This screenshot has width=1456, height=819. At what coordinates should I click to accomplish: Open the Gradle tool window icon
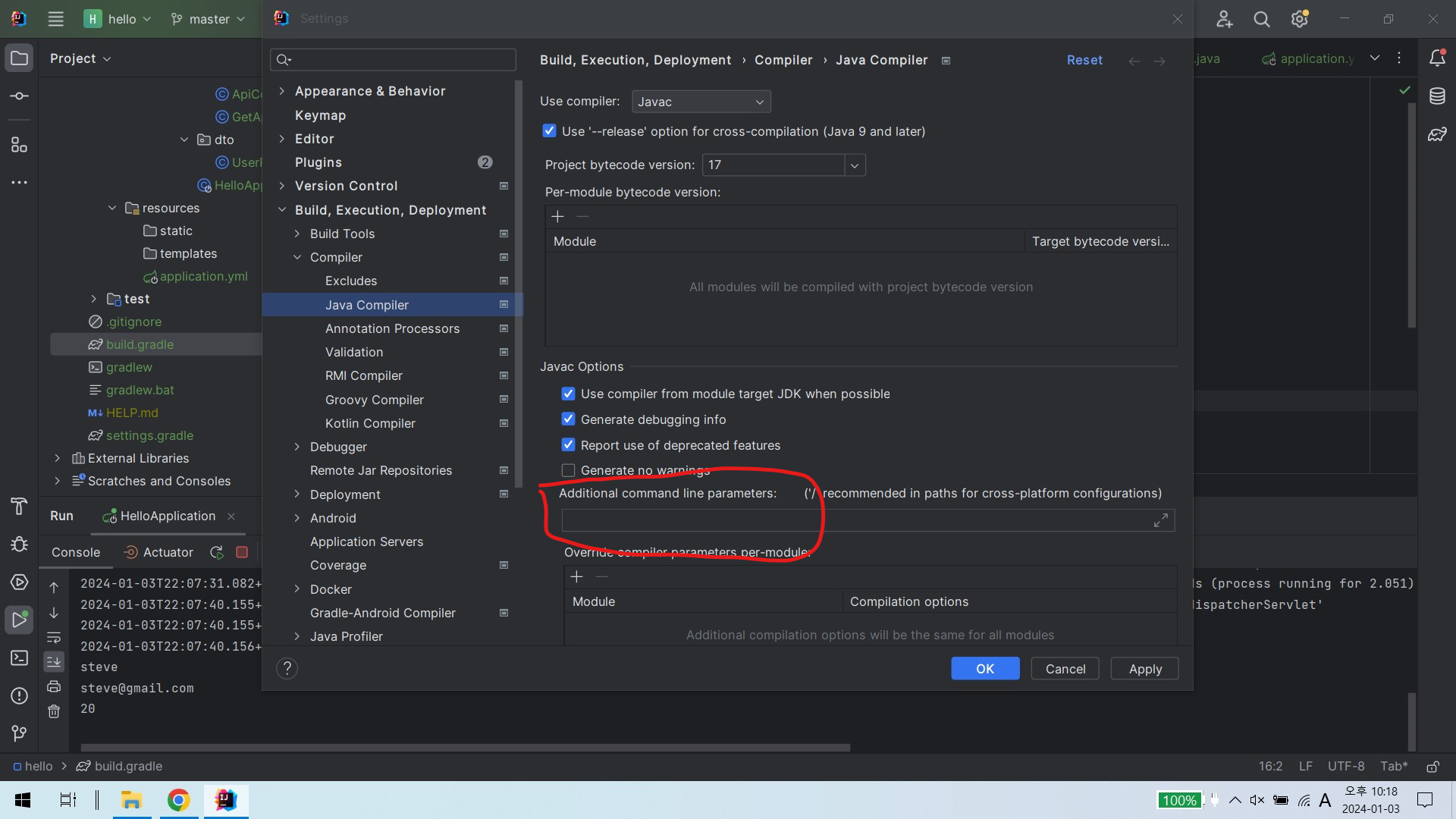1437,135
